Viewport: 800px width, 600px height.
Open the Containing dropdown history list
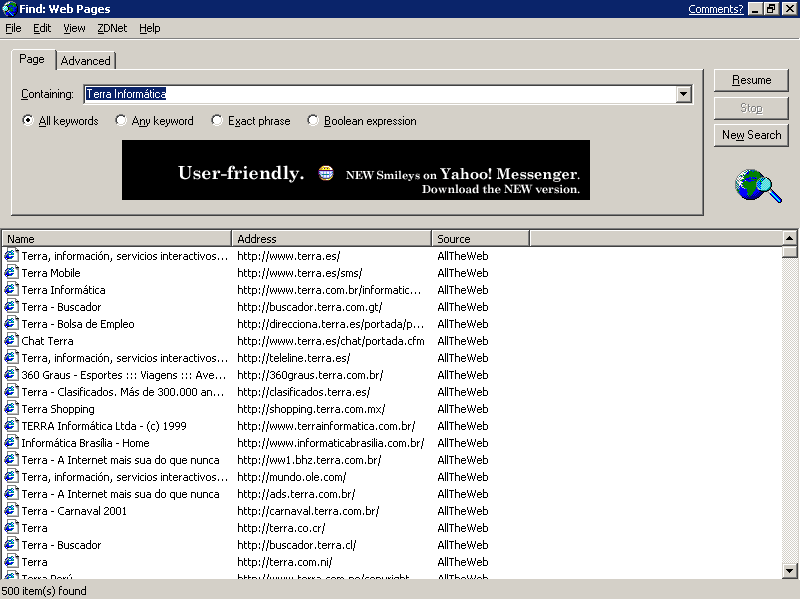pyautogui.click(x=684, y=94)
